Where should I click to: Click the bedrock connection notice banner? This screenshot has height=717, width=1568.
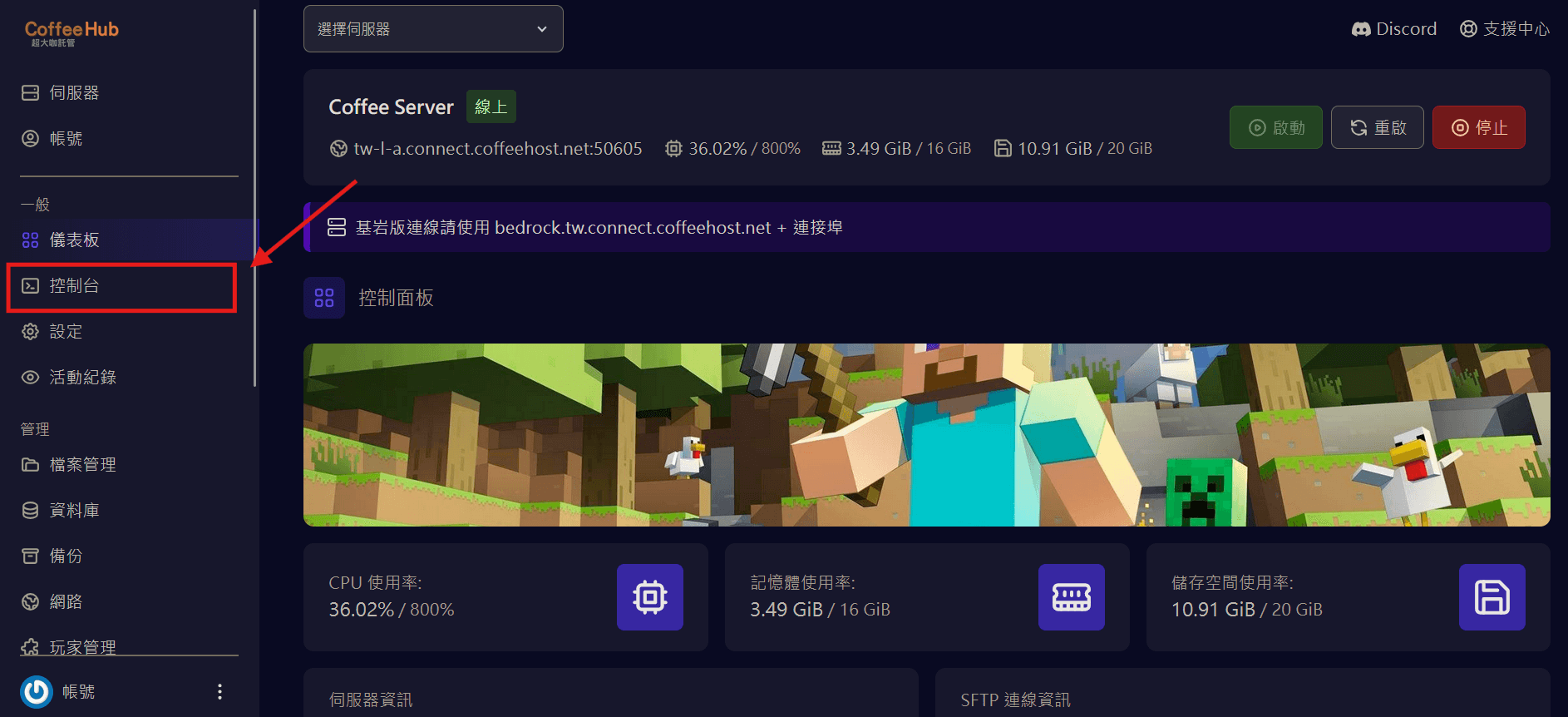(x=927, y=227)
